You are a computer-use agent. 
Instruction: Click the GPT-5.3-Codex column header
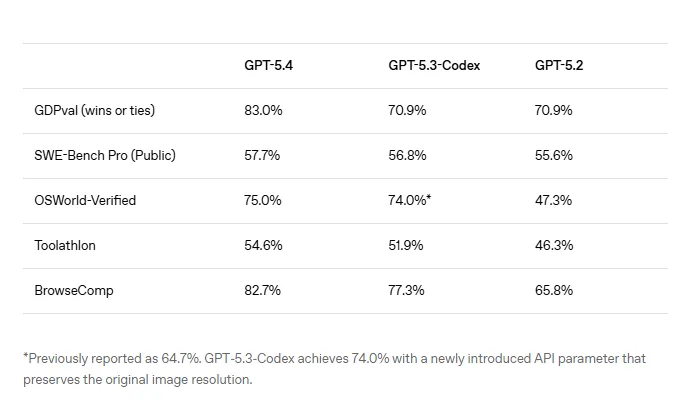(x=434, y=66)
